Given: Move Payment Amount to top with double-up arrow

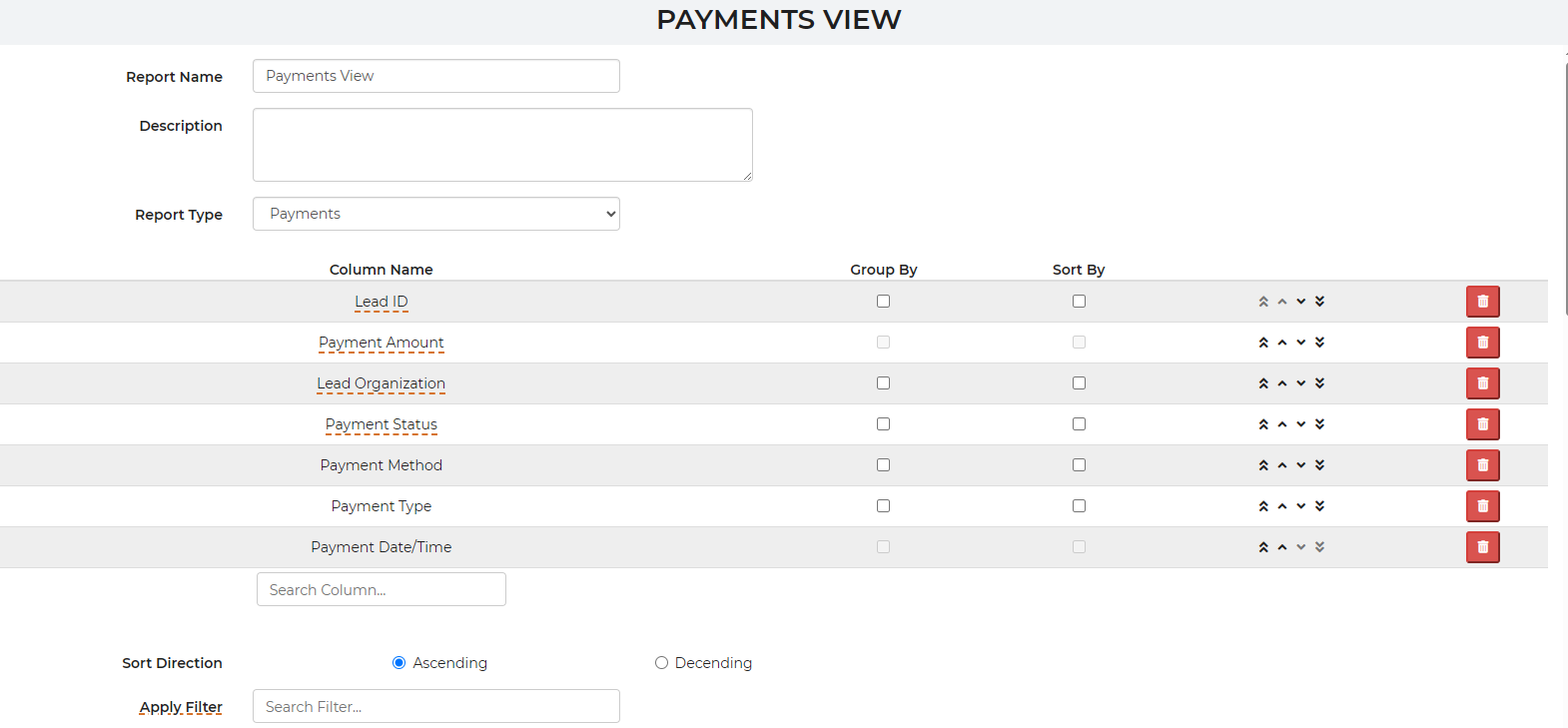Looking at the screenshot, I should tap(1263, 343).
